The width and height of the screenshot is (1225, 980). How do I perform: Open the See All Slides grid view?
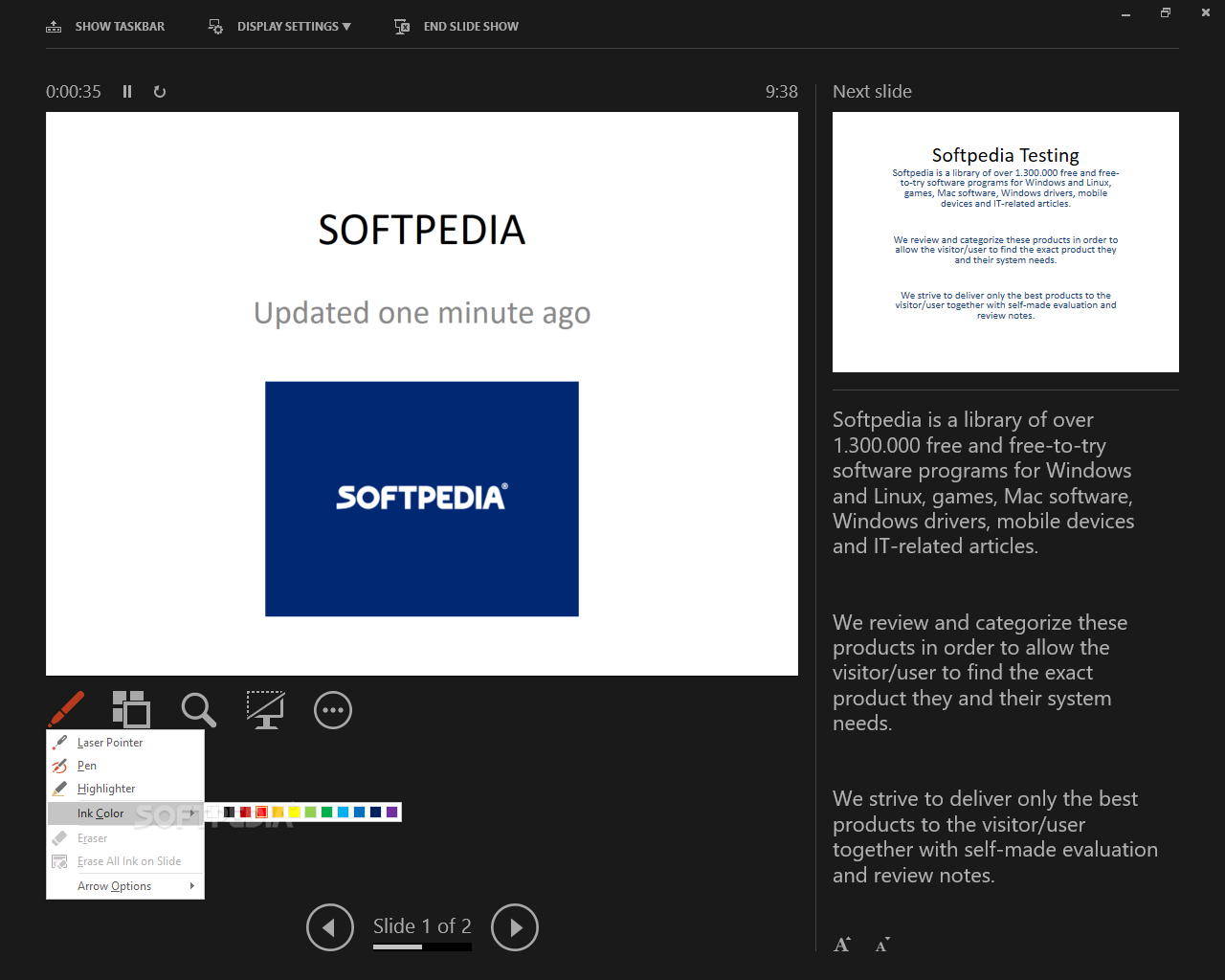point(131,709)
